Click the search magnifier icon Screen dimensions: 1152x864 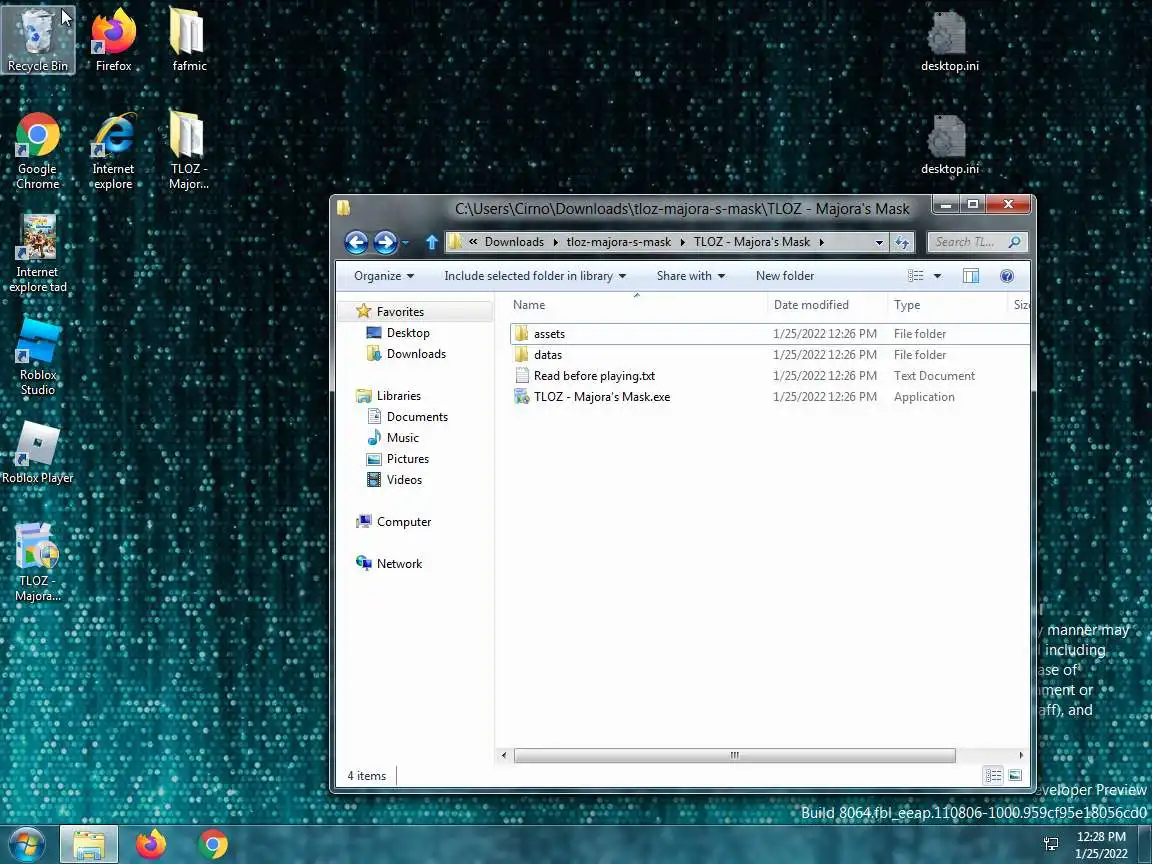tap(1015, 242)
